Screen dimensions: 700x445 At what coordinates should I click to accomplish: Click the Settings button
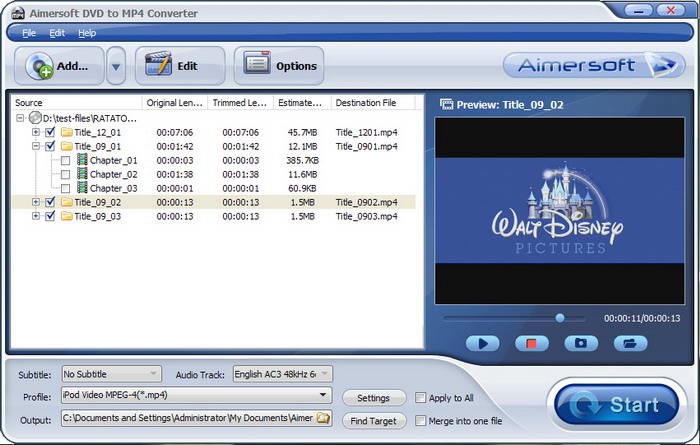374,398
